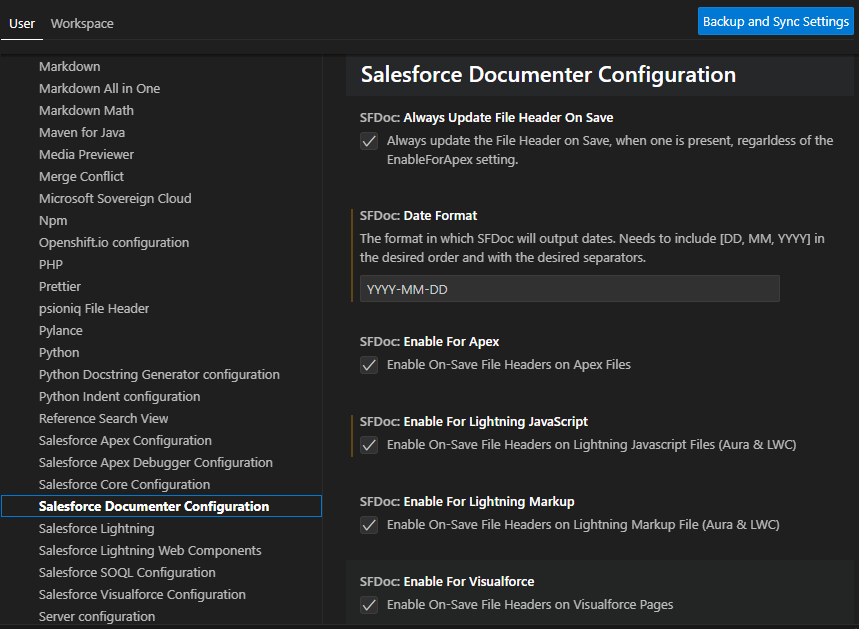Open the Server configuration section
The width and height of the screenshot is (859, 629).
click(x=96, y=616)
